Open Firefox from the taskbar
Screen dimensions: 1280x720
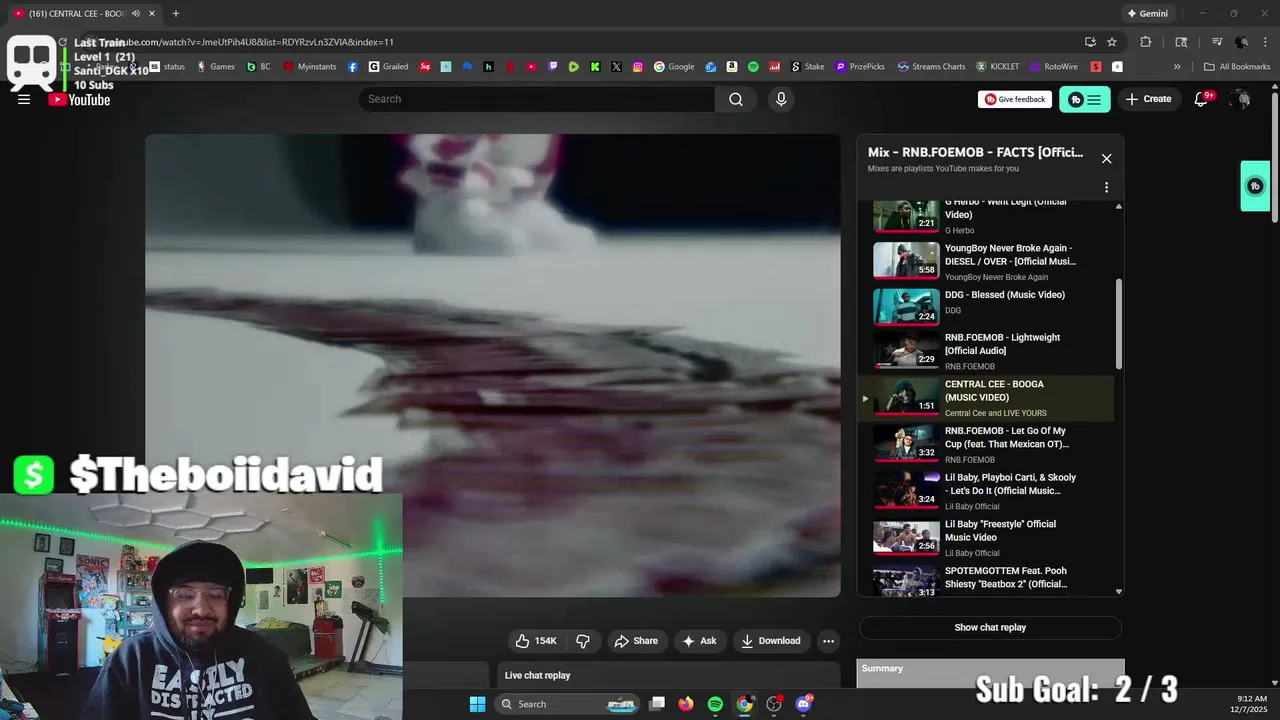point(685,704)
